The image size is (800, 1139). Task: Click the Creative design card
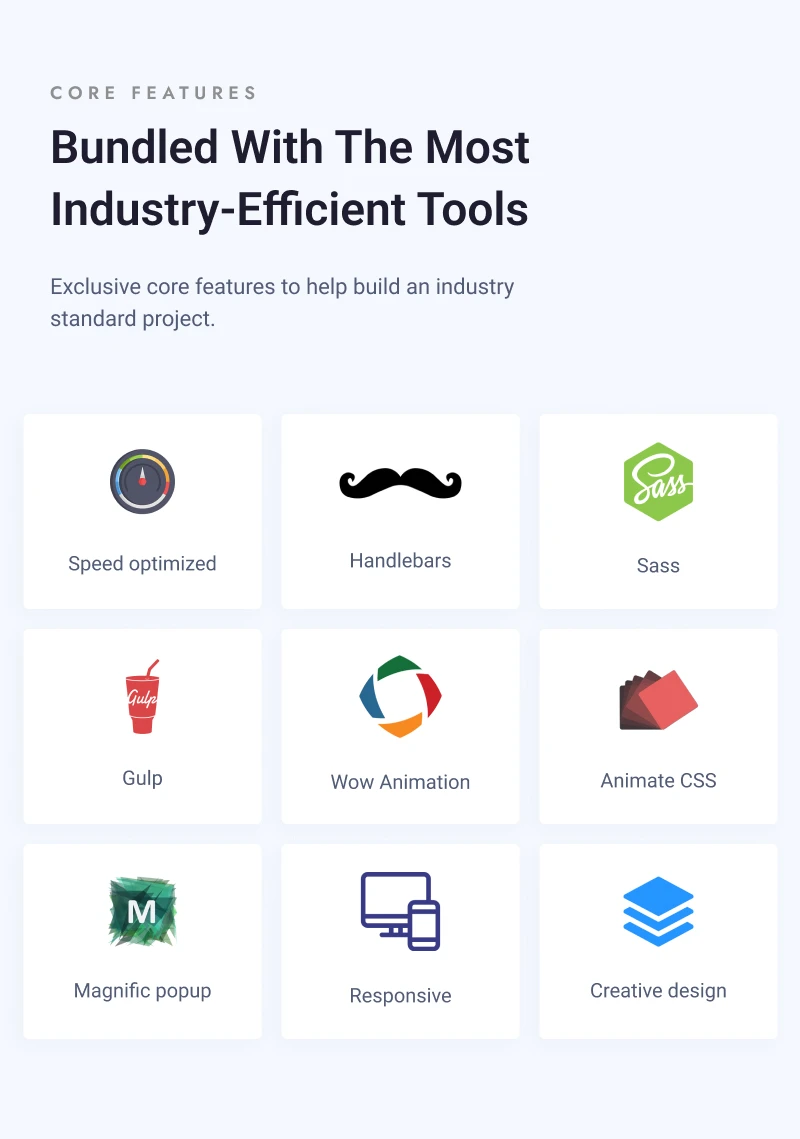click(x=658, y=941)
